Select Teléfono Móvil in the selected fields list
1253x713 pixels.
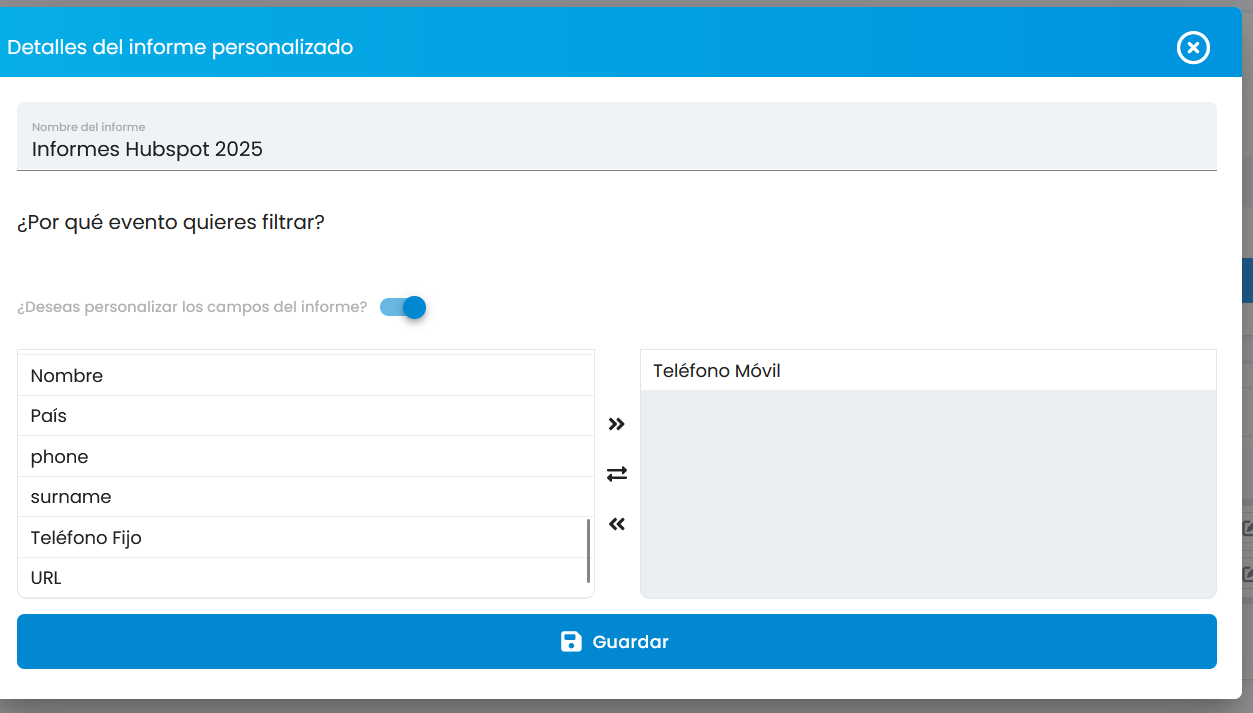point(717,371)
